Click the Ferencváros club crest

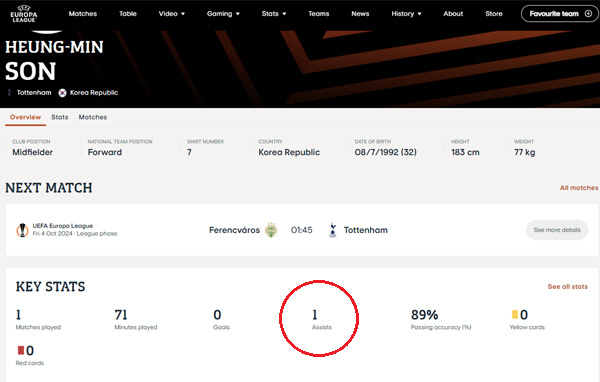point(271,230)
